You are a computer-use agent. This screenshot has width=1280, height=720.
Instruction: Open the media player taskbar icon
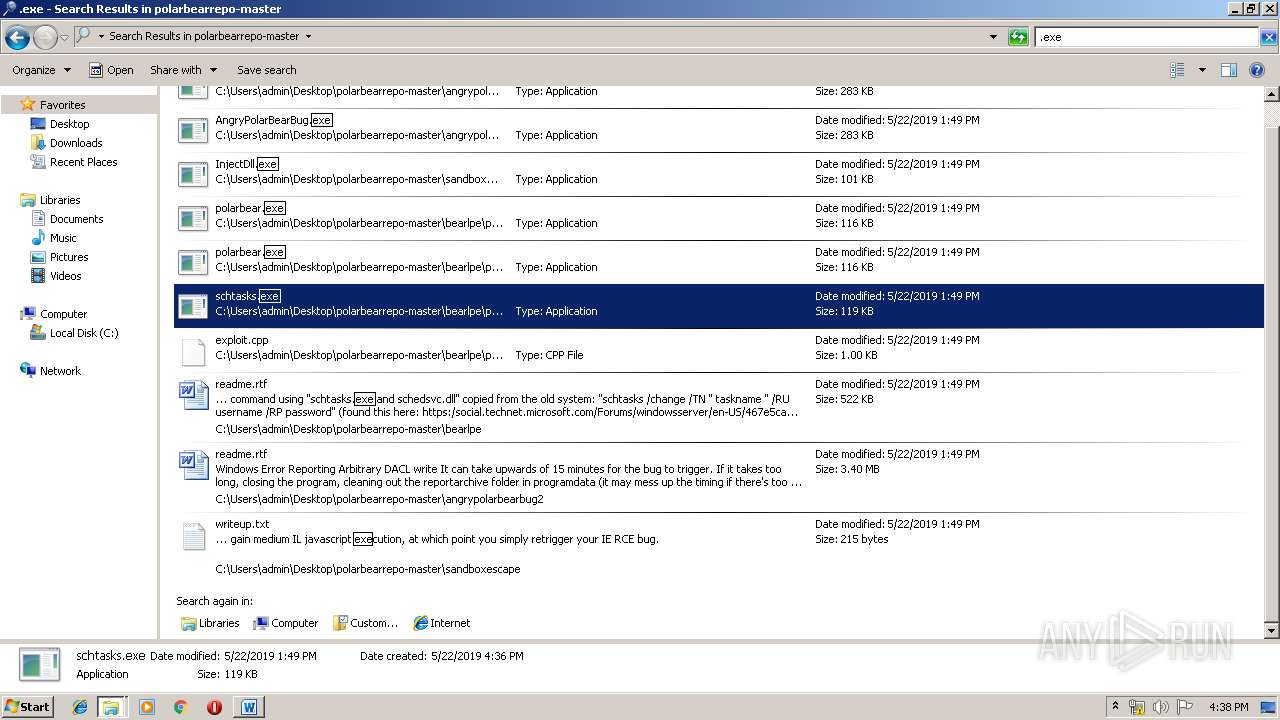147,707
